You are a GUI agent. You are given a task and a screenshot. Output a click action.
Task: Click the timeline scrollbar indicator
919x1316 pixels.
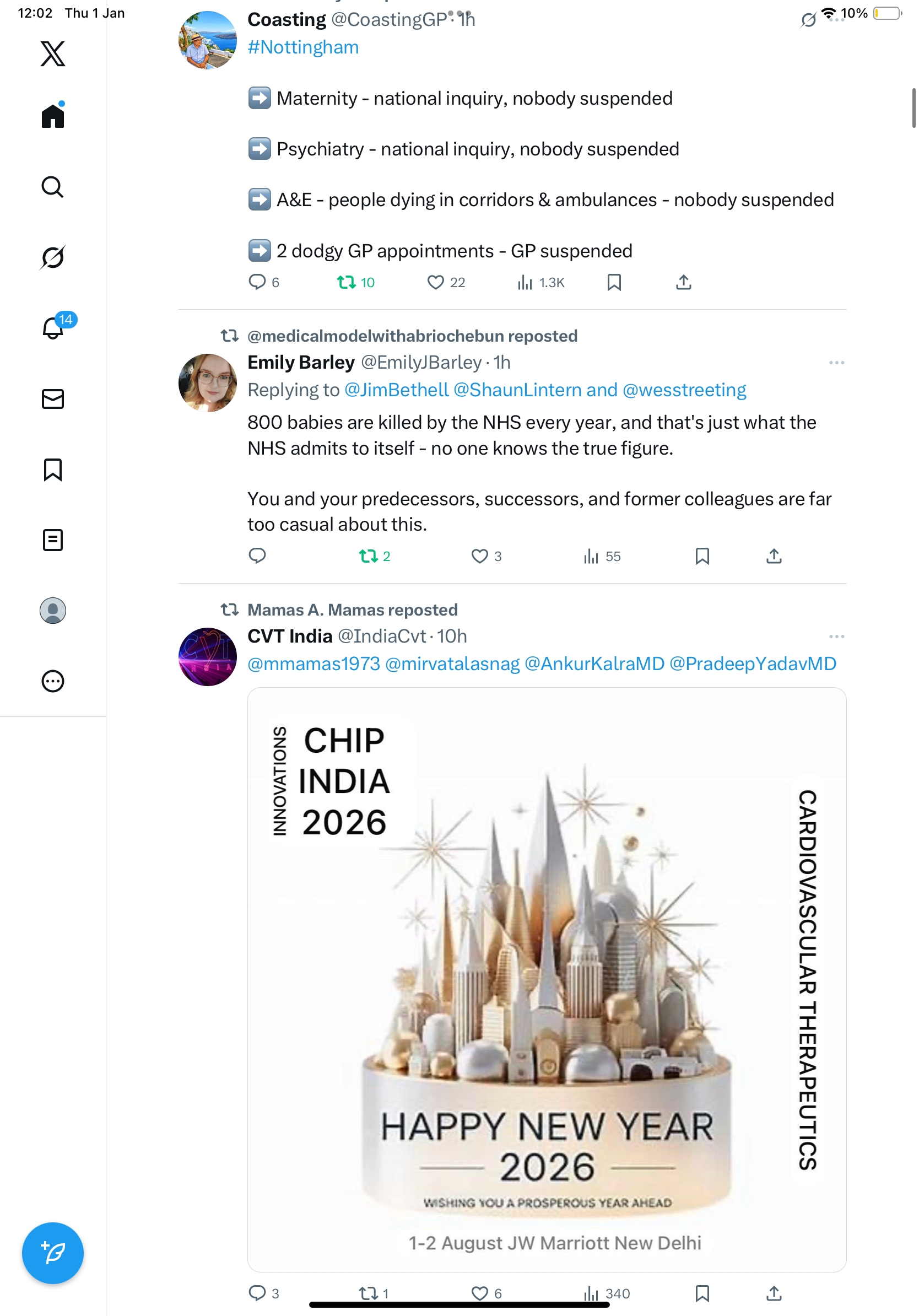[x=913, y=108]
